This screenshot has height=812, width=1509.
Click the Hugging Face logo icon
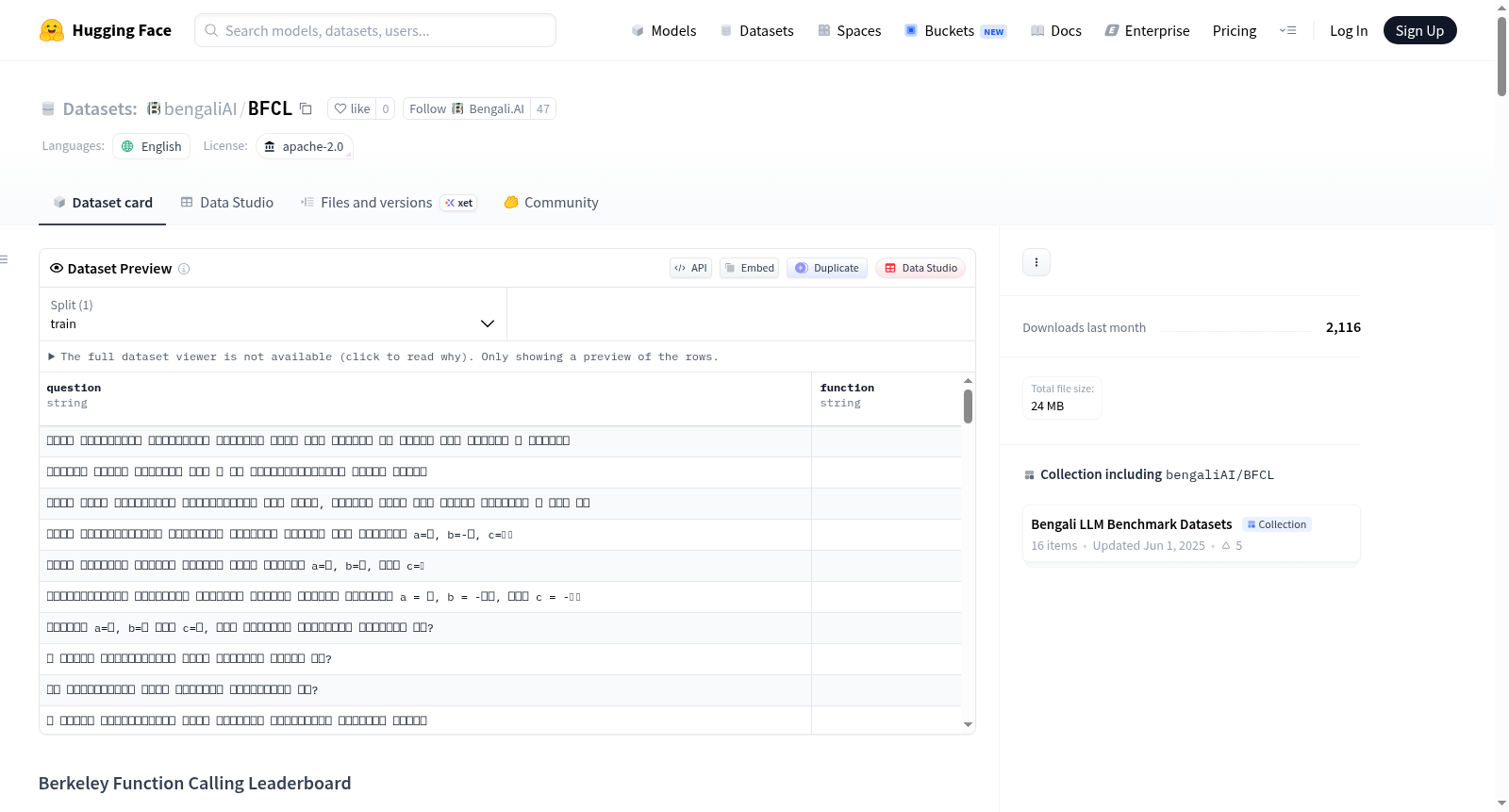click(x=52, y=30)
